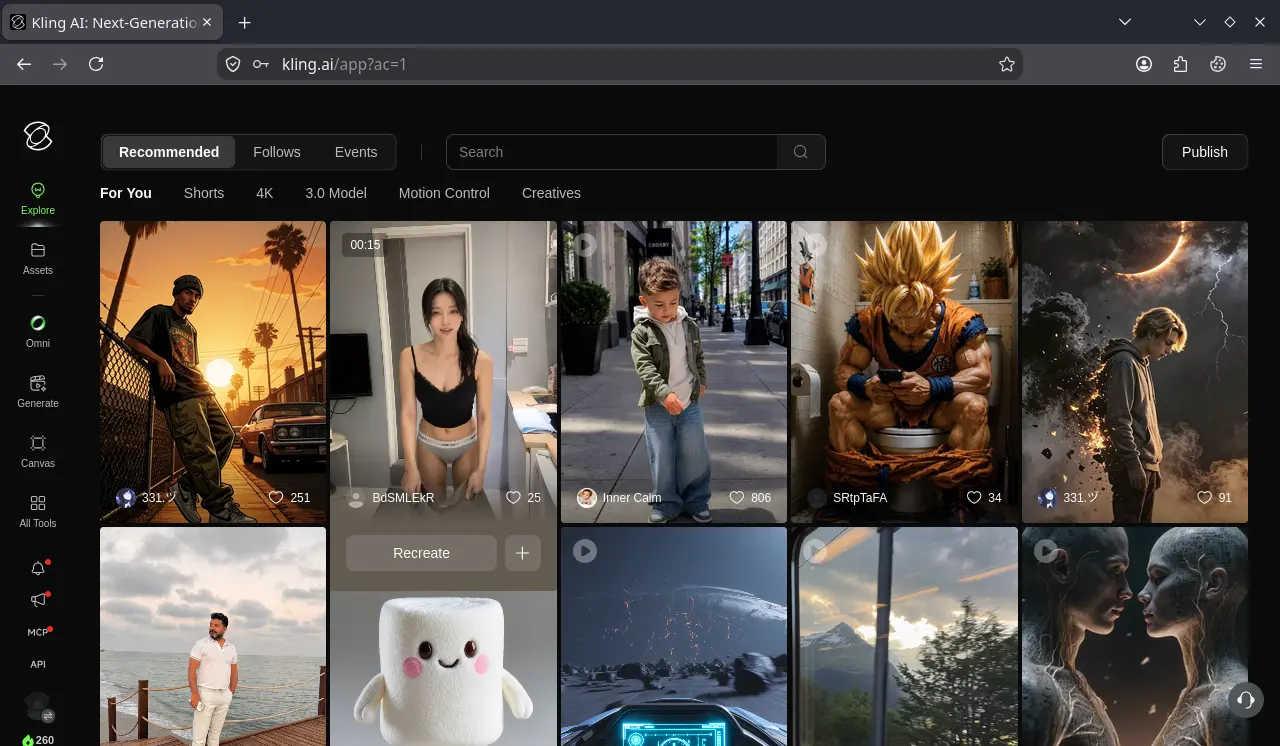Screen dimensions: 1280x746
Task: Open the Canvas tool in sidebar
Action: 38,451
